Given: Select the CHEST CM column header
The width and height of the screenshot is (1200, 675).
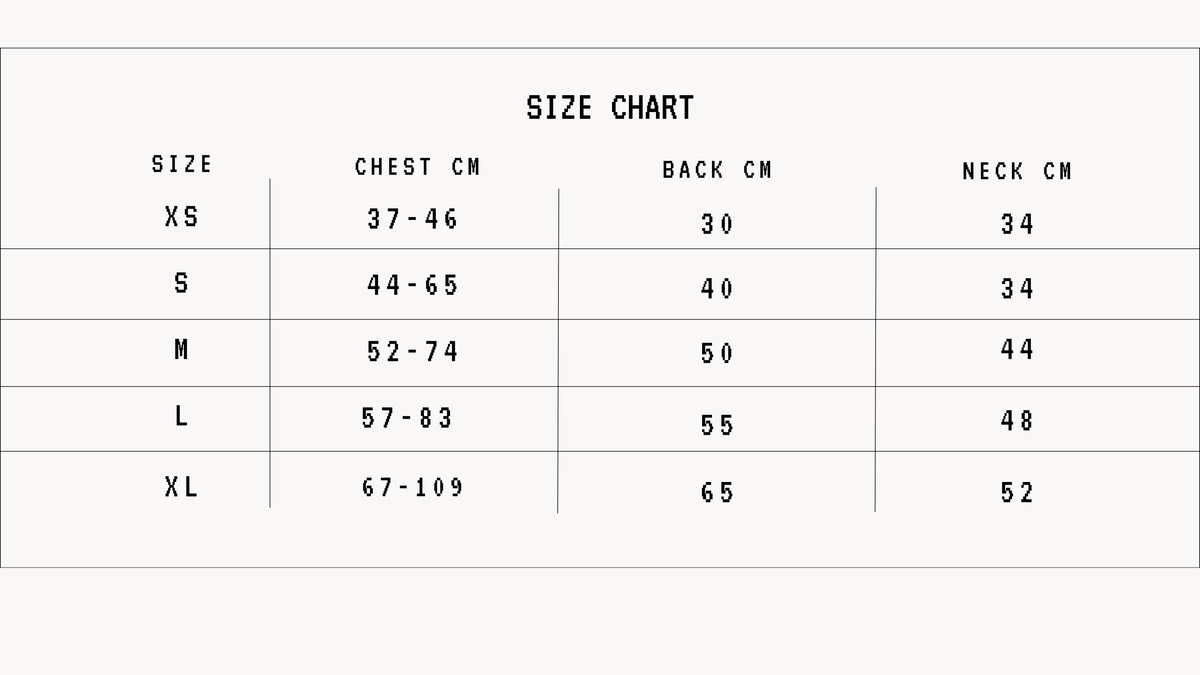Looking at the screenshot, I should point(418,167).
